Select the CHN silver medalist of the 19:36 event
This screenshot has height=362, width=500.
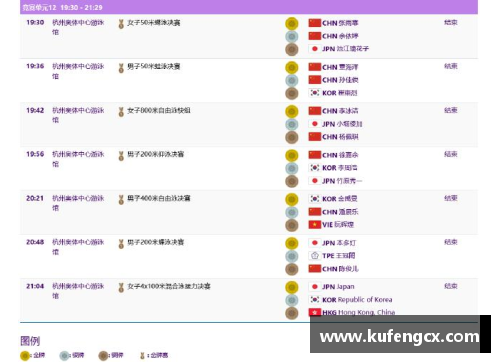(x=340, y=80)
